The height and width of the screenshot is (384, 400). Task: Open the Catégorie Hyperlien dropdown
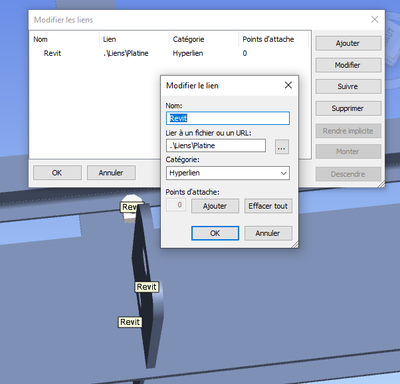click(228, 173)
